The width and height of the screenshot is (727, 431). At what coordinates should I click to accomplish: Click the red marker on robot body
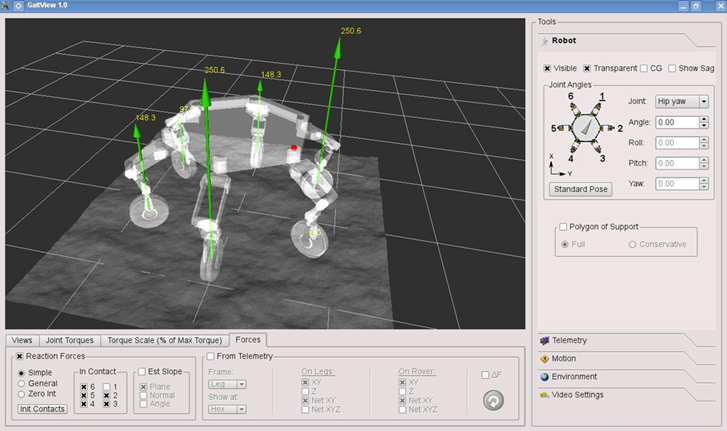pos(294,148)
